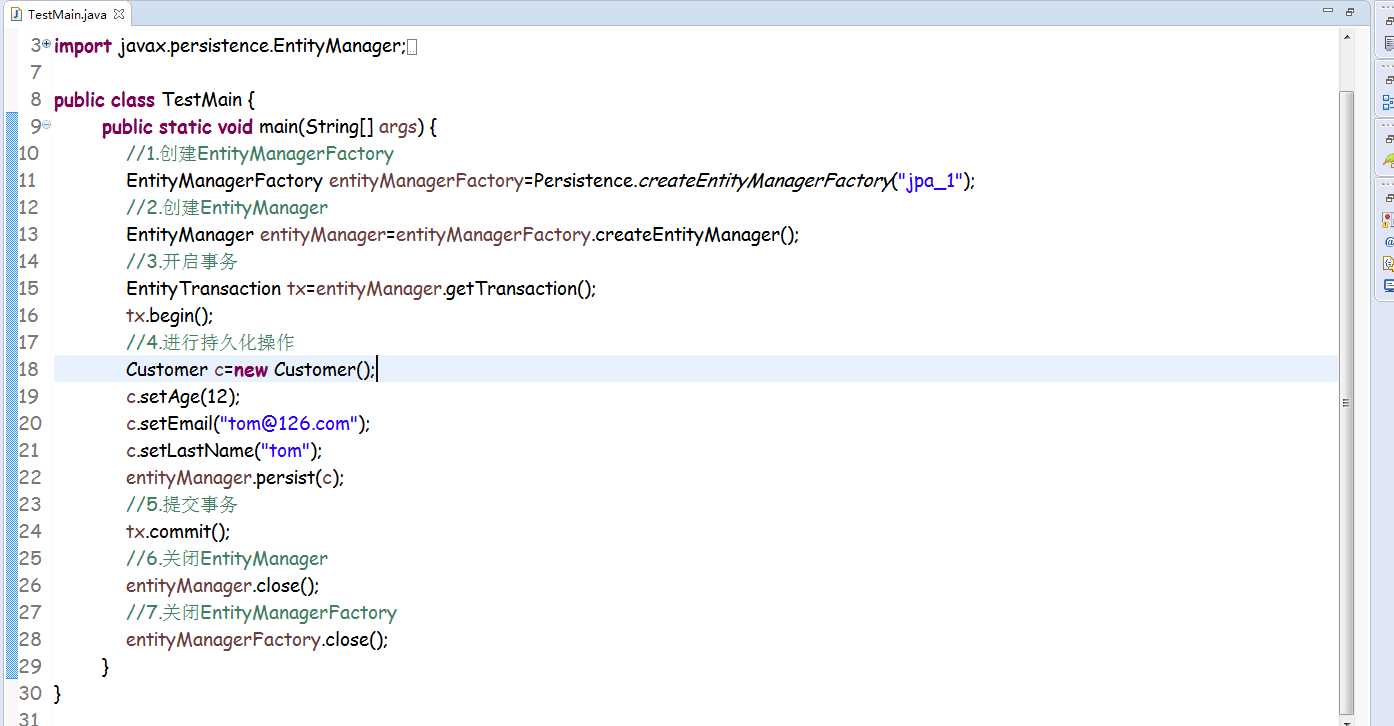1394x726 pixels.
Task: Open the Console view monitor icon
Action: tap(1389, 285)
